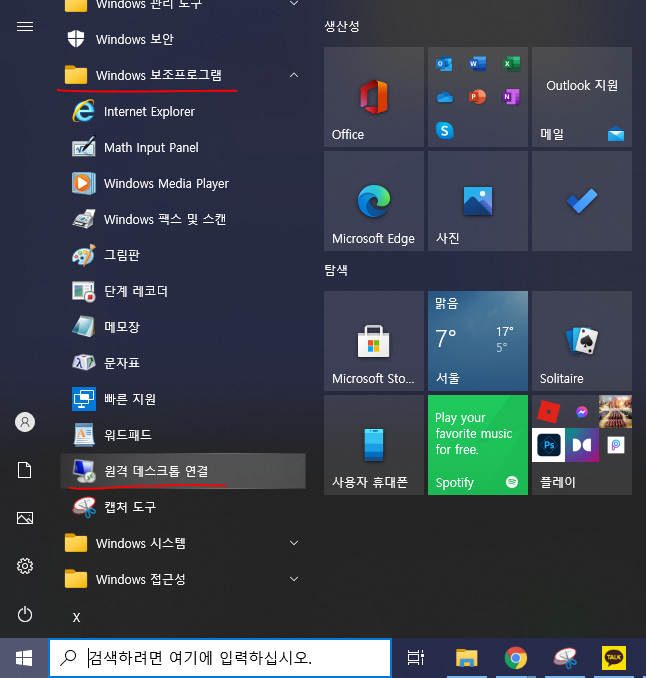Open Skype from the Office apps tile

coord(445,130)
